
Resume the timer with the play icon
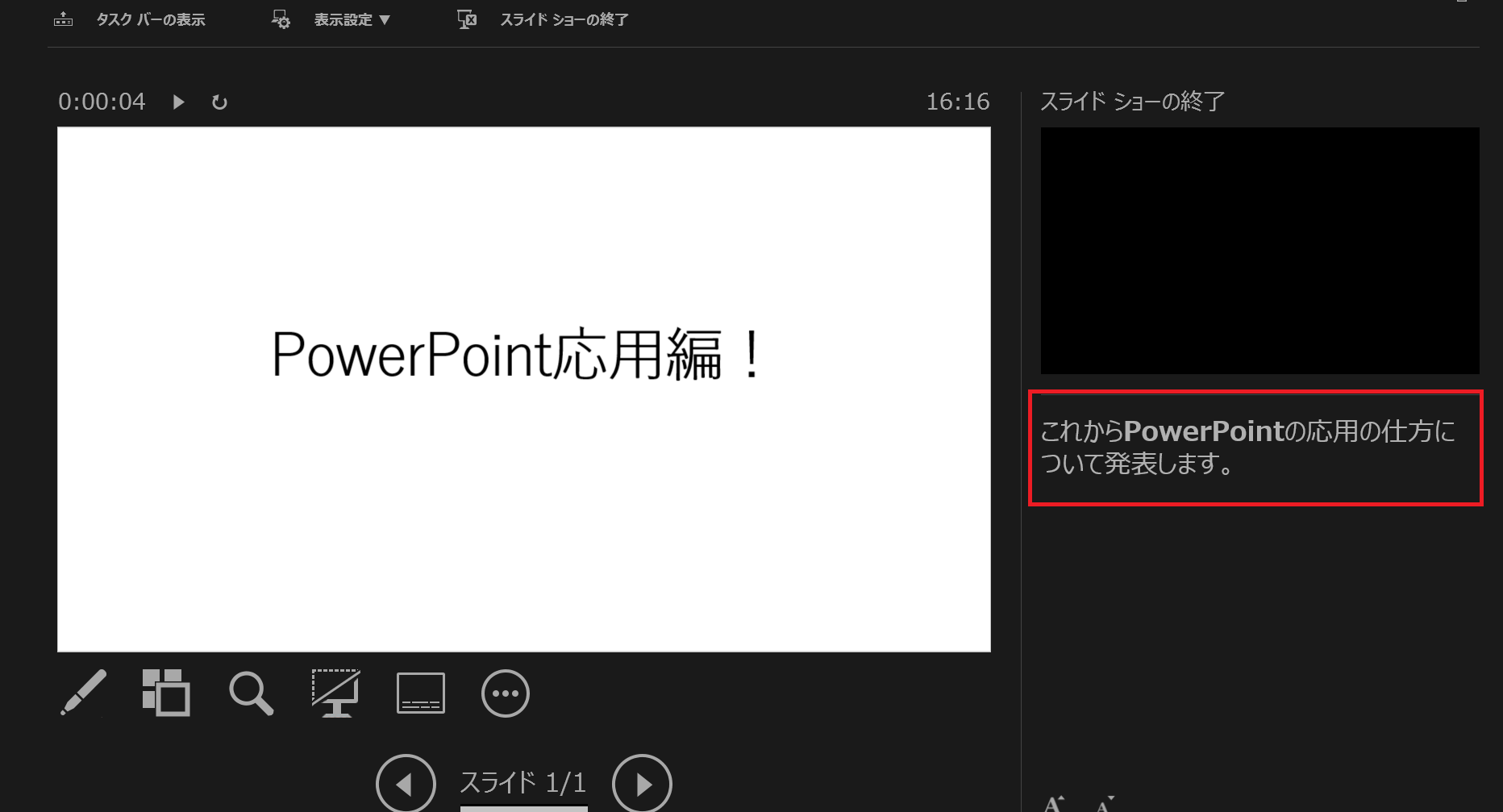point(179,102)
